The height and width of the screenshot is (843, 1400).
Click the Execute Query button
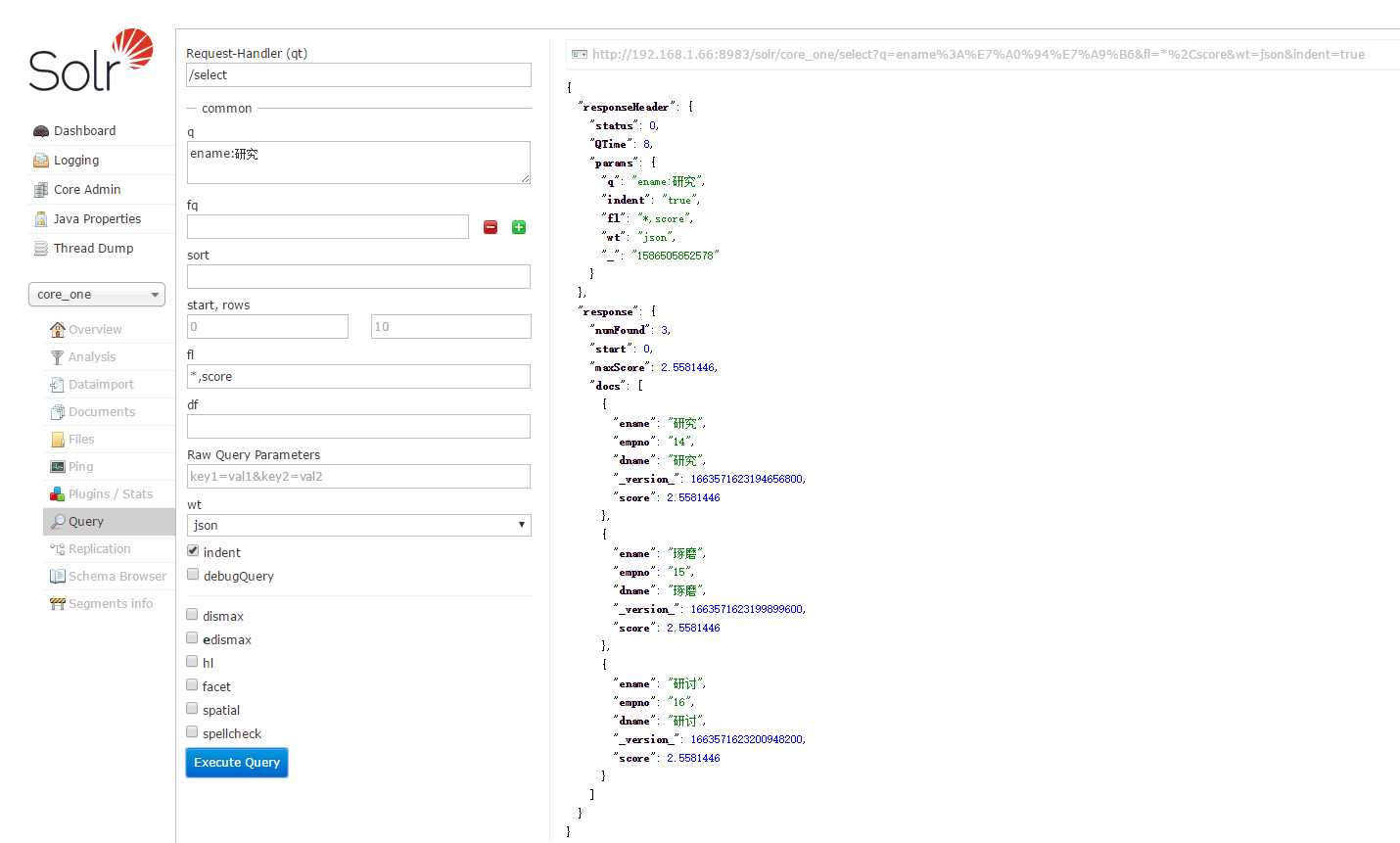pyautogui.click(x=237, y=763)
